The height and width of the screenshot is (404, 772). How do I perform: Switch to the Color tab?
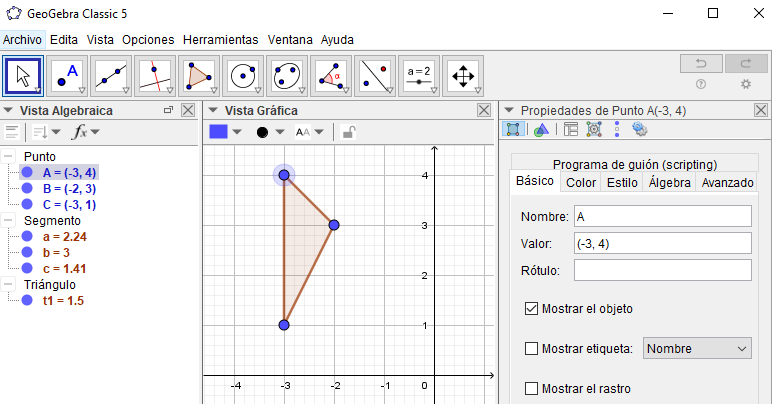tap(580, 183)
